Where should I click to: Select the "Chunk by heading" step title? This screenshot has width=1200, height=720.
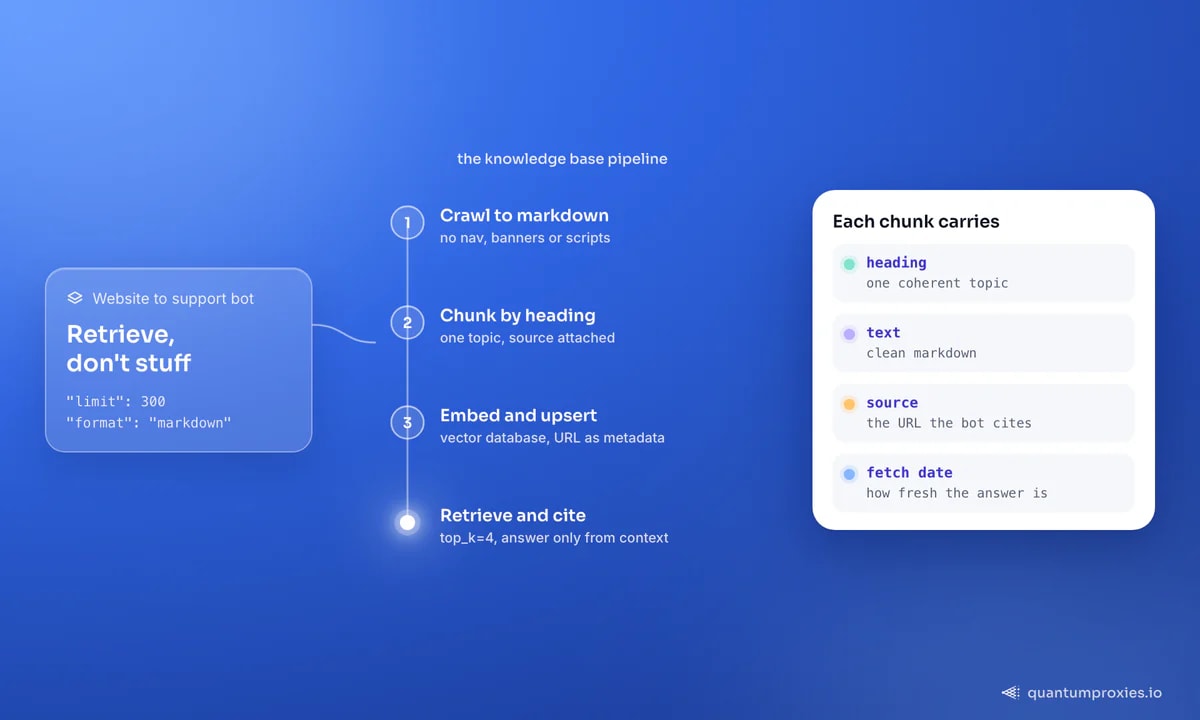click(518, 315)
